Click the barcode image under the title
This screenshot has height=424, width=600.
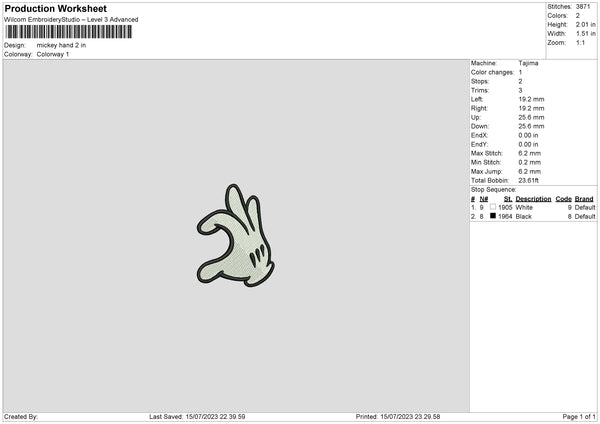69,32
